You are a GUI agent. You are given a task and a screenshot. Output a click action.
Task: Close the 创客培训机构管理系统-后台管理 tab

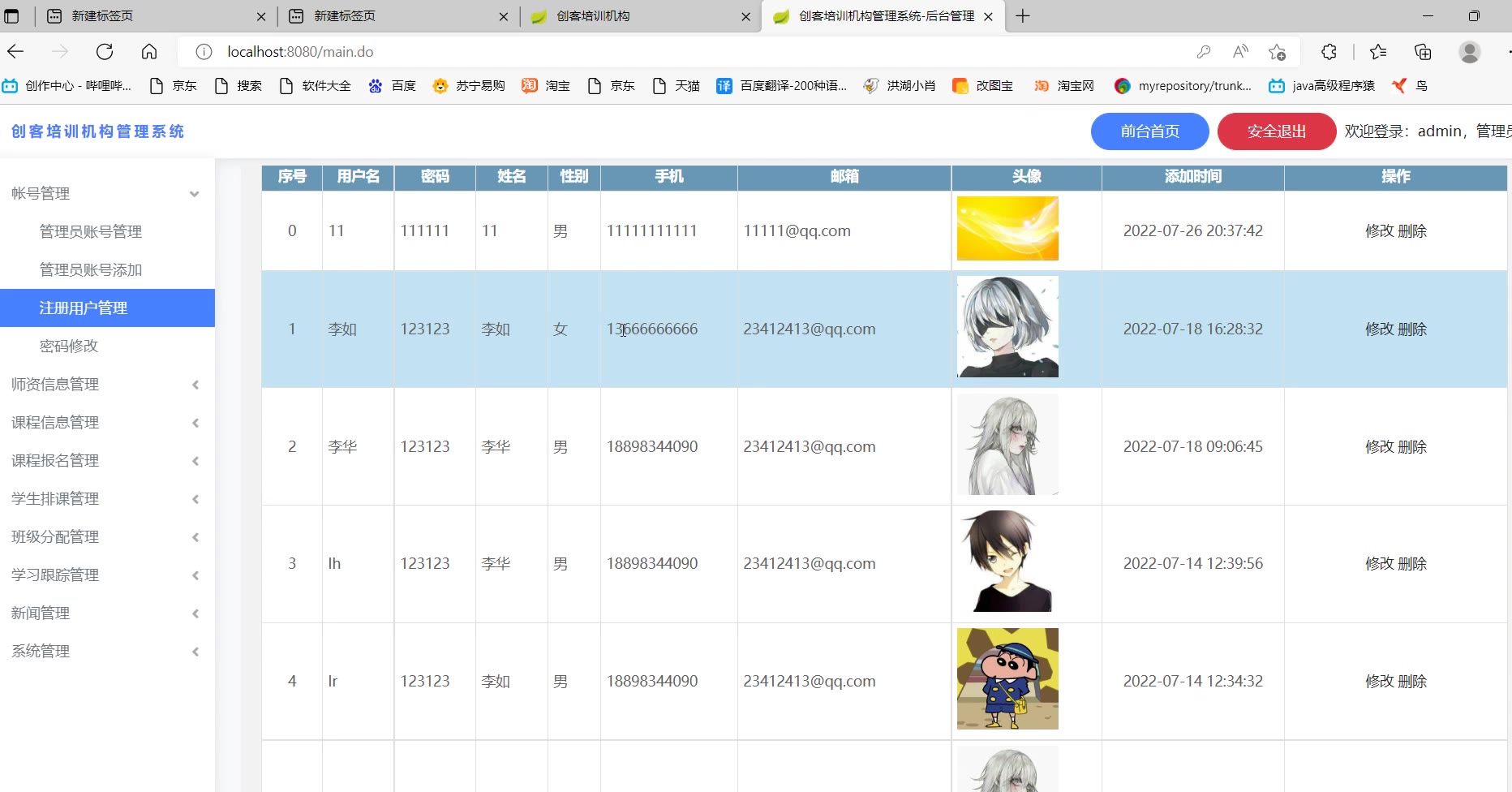(988, 16)
